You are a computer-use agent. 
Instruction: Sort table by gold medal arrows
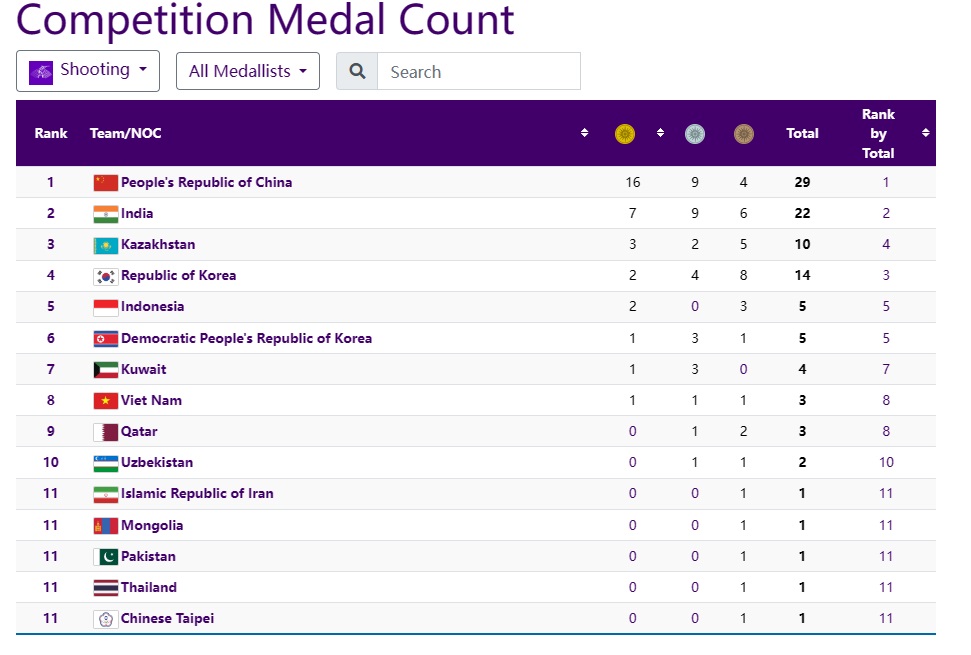coord(660,133)
